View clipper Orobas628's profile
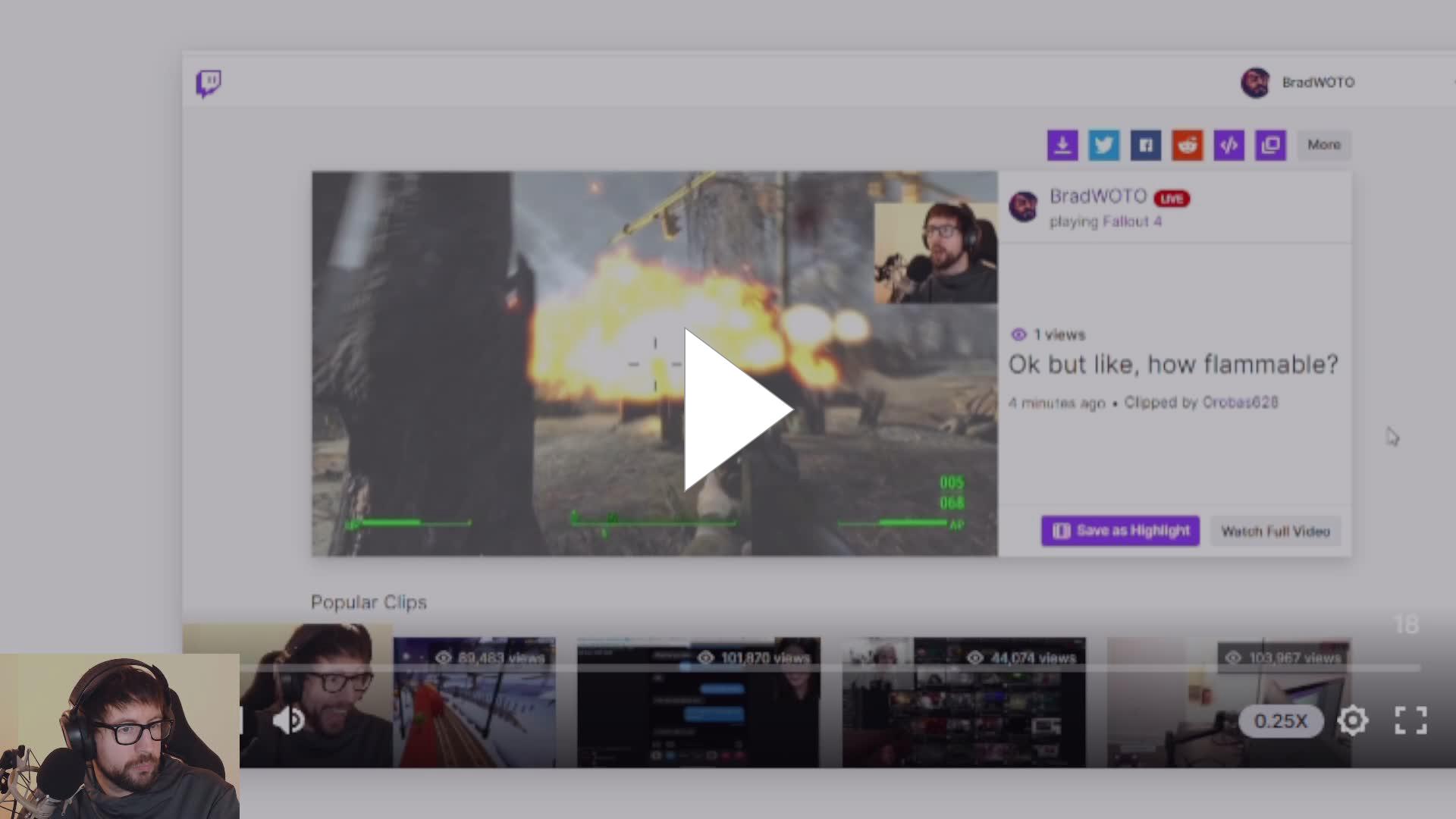This screenshot has height=819, width=1456. click(x=1241, y=403)
